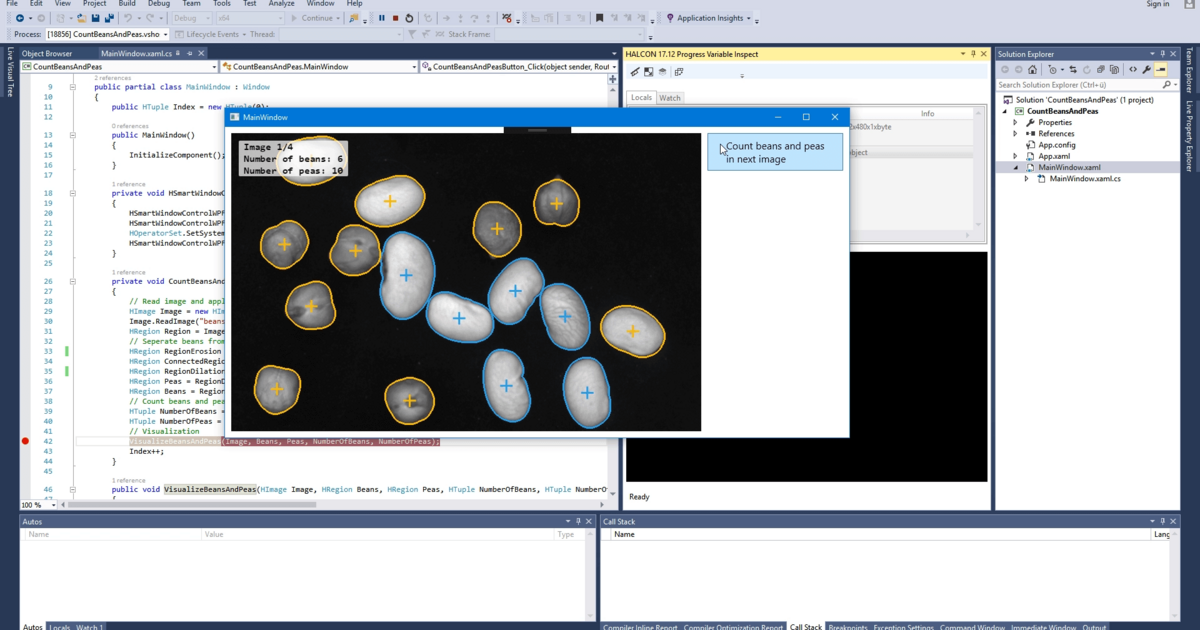The width and height of the screenshot is (1200, 630).
Task: Switch to Immediate Window tab
Action: click(1045, 626)
